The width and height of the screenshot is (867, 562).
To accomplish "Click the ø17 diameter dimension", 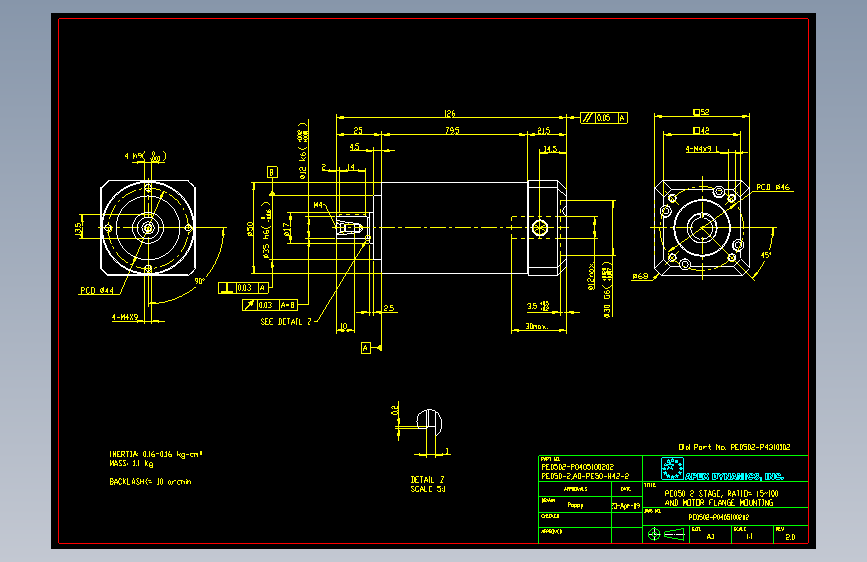I will pos(286,230).
